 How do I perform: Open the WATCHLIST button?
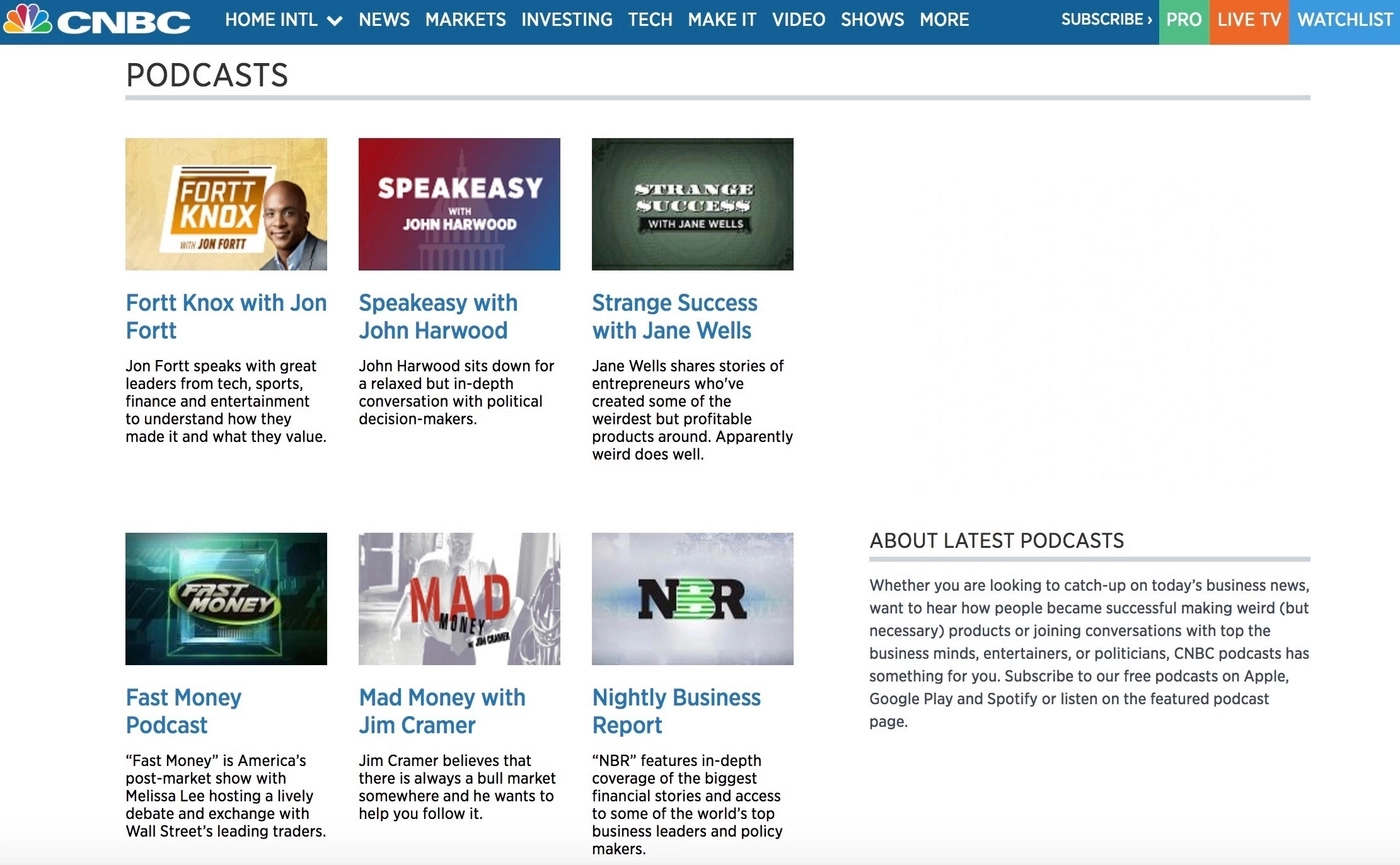click(1345, 21)
